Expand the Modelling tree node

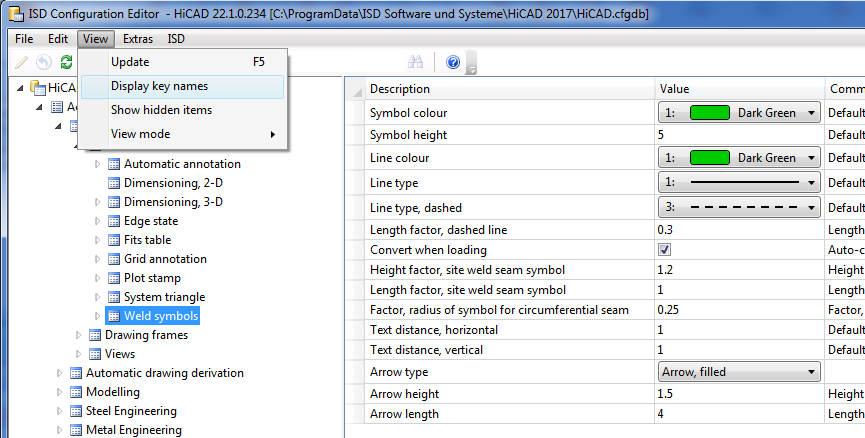60,392
